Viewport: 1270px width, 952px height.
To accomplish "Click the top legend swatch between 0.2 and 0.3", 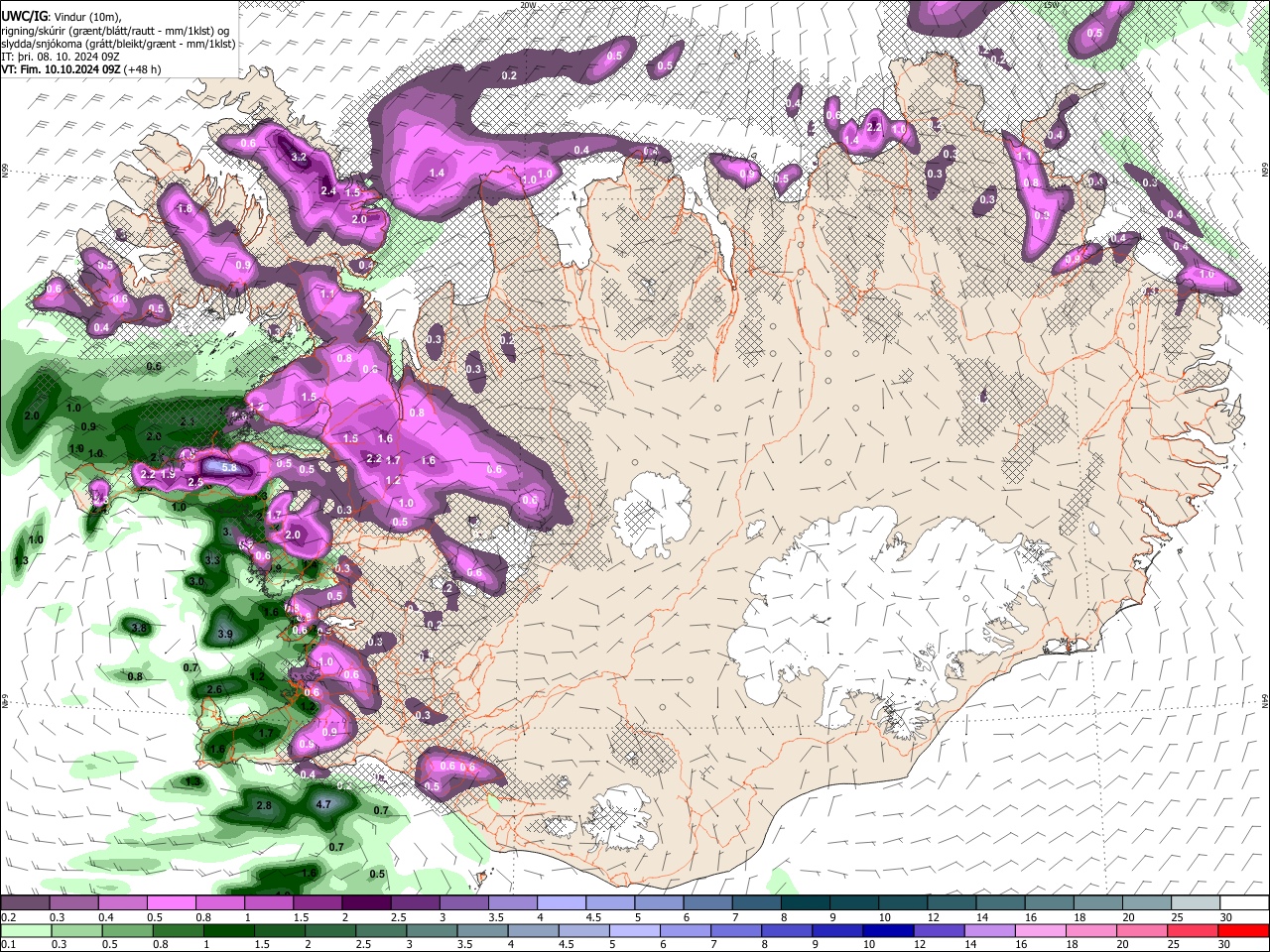I will 26,903.
